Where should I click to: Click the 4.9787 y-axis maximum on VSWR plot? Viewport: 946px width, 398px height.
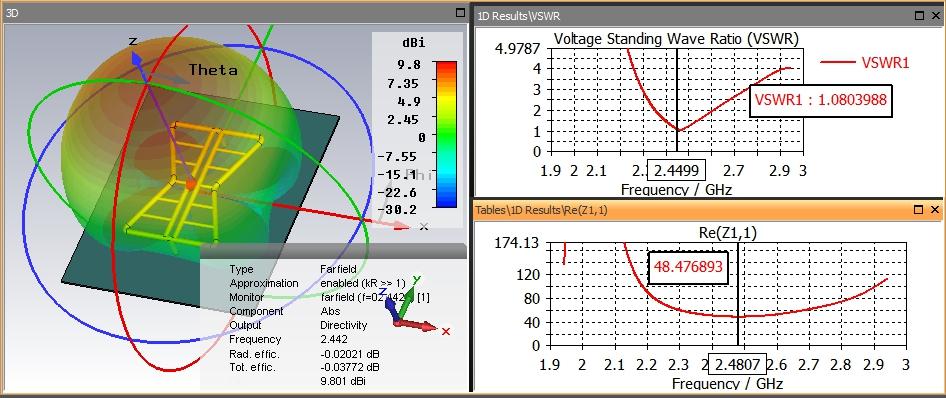[518, 48]
